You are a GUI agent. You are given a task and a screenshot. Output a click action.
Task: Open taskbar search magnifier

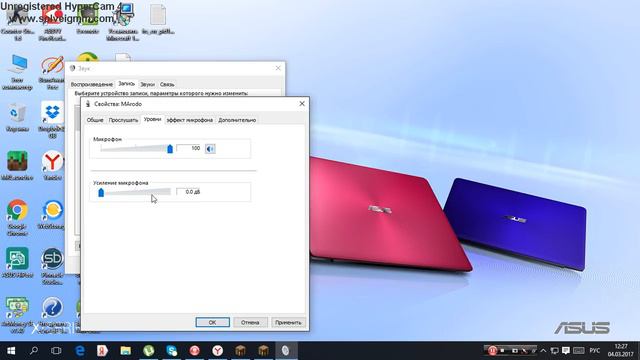point(34,351)
